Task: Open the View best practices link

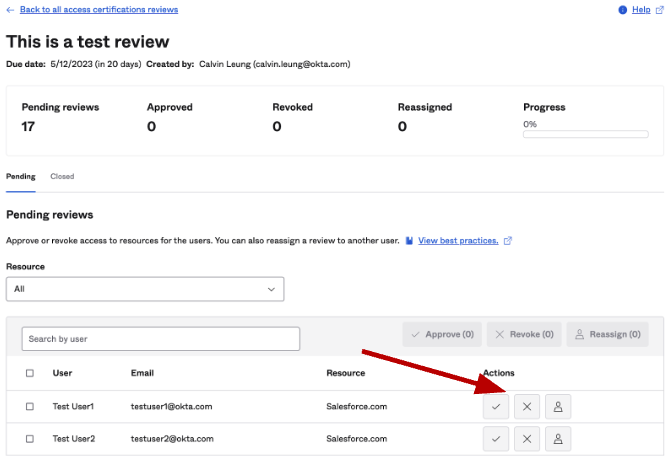Action: tap(457, 241)
